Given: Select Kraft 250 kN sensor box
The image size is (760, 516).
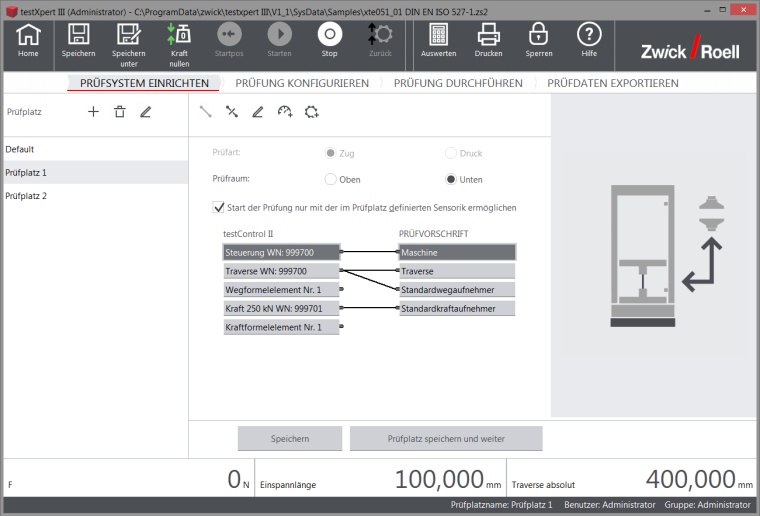Looking at the screenshot, I should pyautogui.click(x=281, y=308).
